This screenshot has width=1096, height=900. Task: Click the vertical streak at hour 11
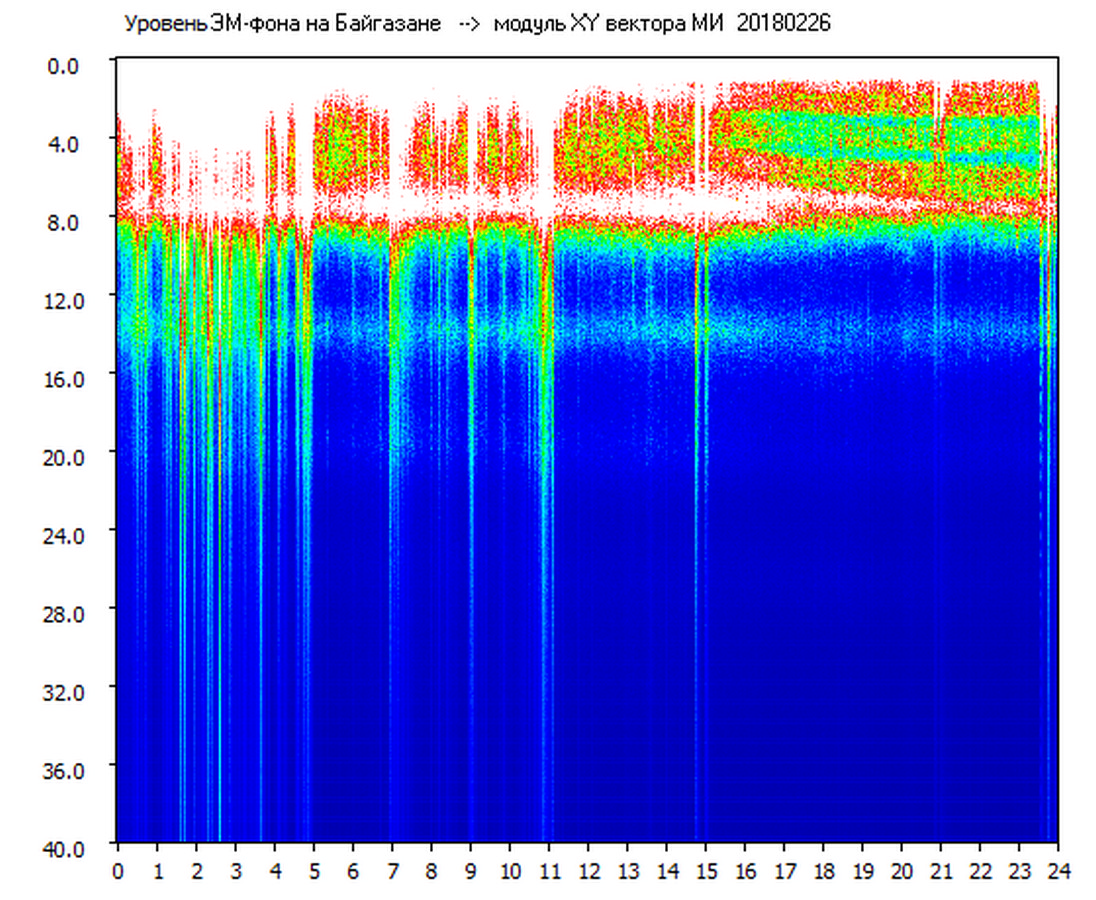tap(547, 500)
